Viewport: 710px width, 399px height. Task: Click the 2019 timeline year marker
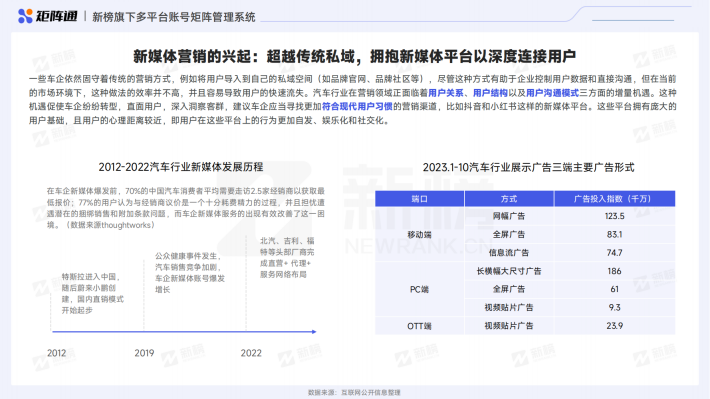point(144,353)
